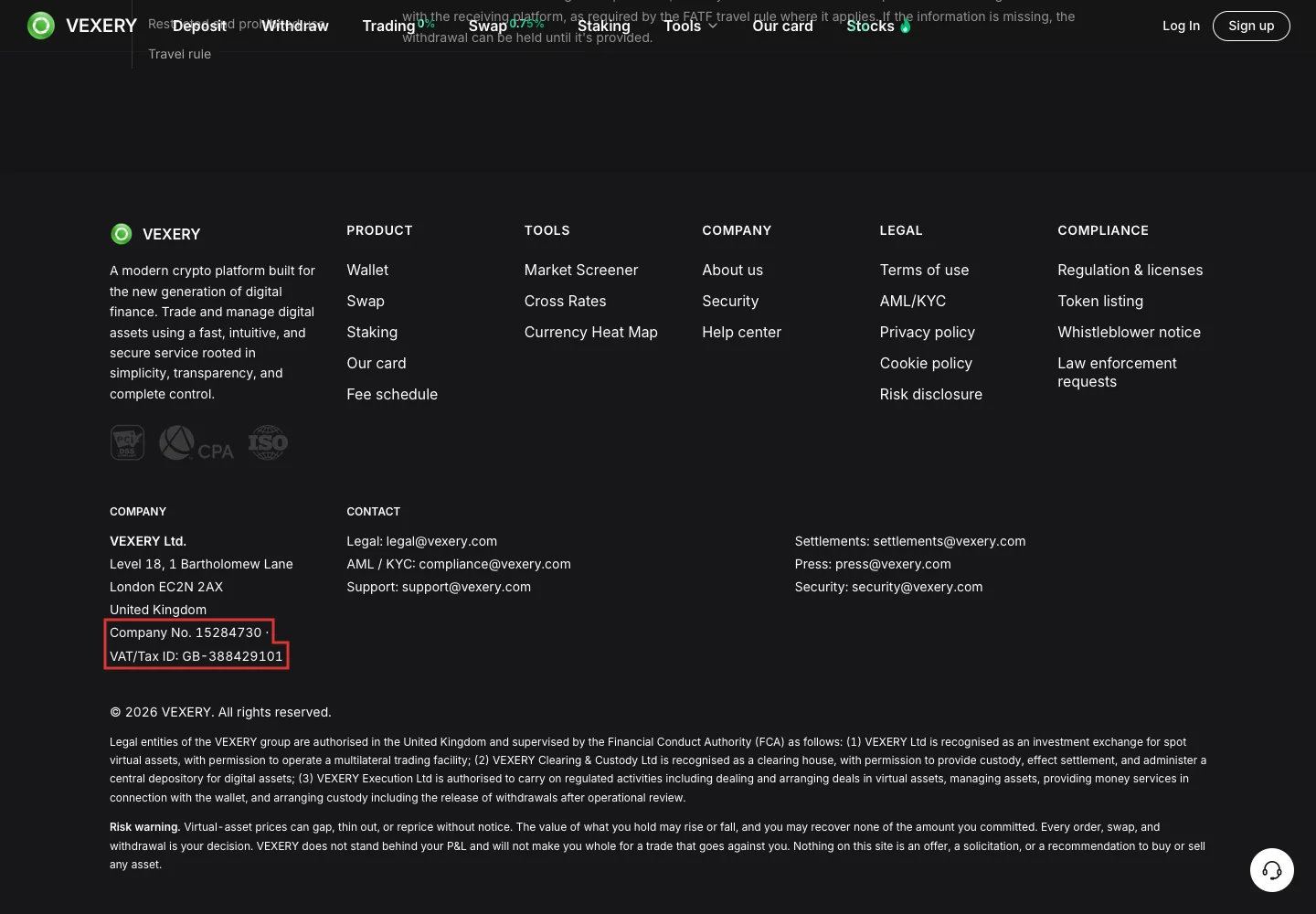This screenshot has height=914, width=1316.
Task: Open the Cookie policy link
Action: [x=926, y=363]
